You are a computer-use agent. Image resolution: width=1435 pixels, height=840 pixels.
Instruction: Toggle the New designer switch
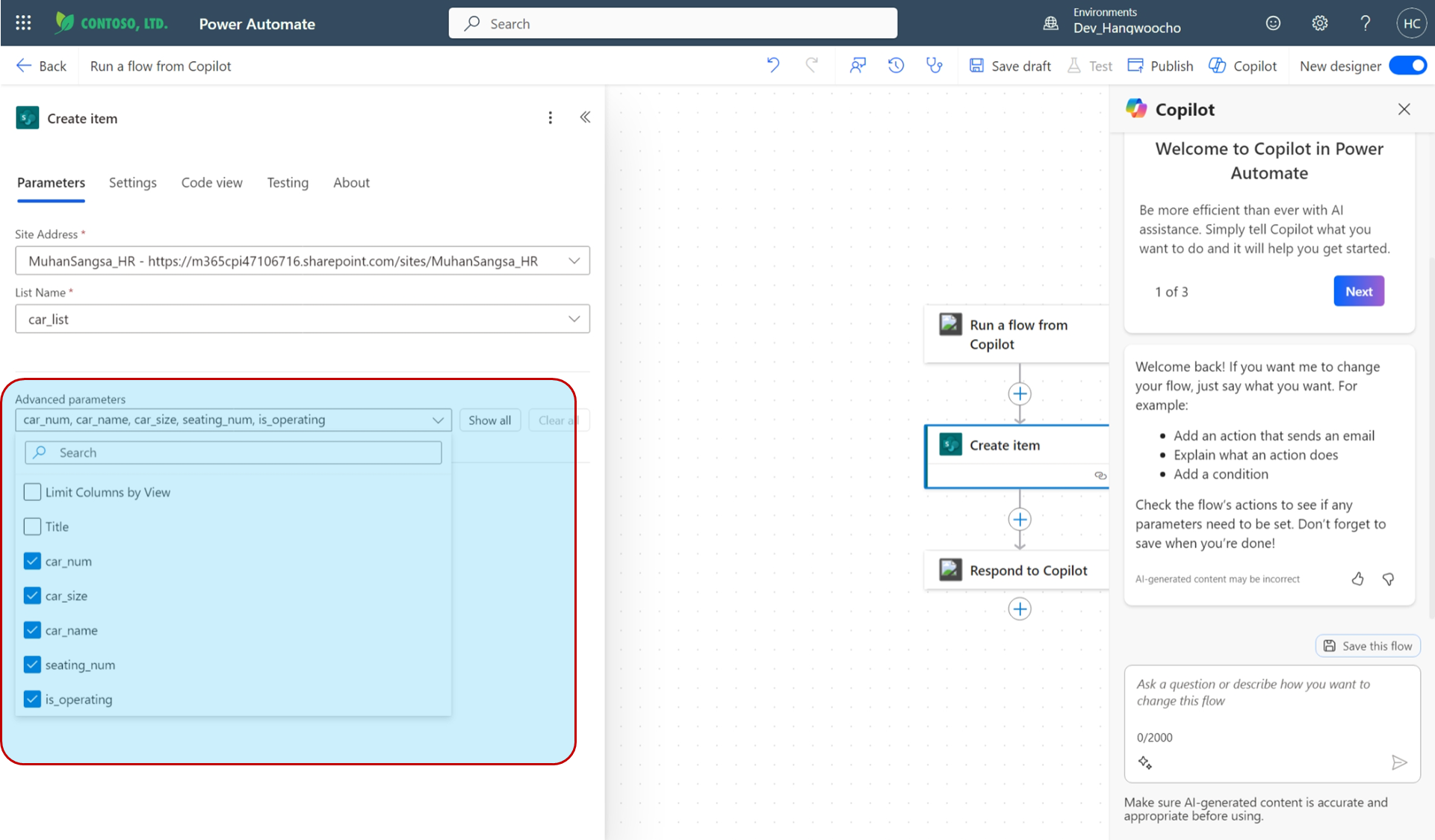coord(1407,66)
